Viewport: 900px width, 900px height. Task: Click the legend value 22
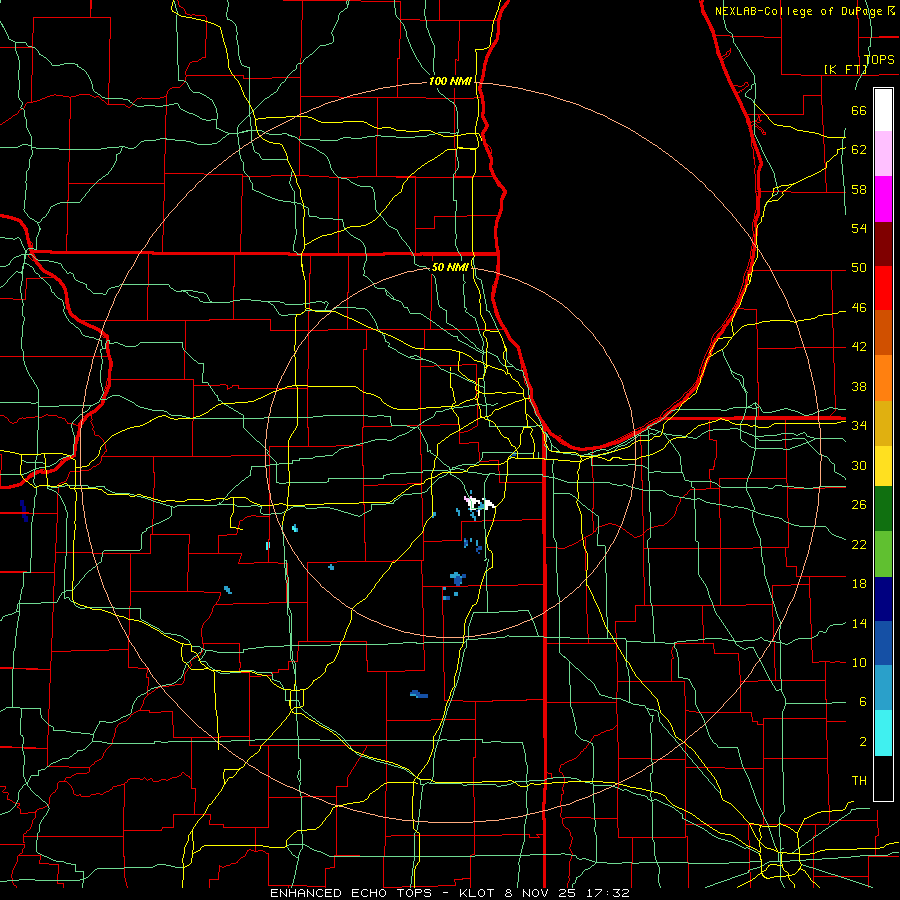859,544
